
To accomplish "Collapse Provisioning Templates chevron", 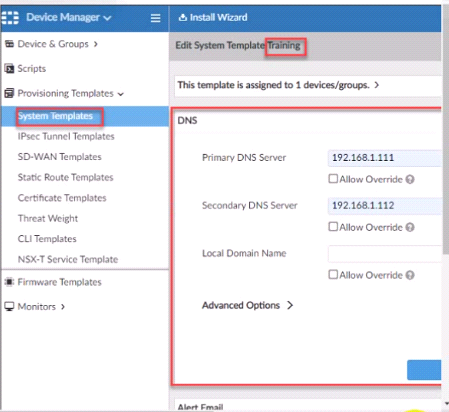I will [121, 94].
